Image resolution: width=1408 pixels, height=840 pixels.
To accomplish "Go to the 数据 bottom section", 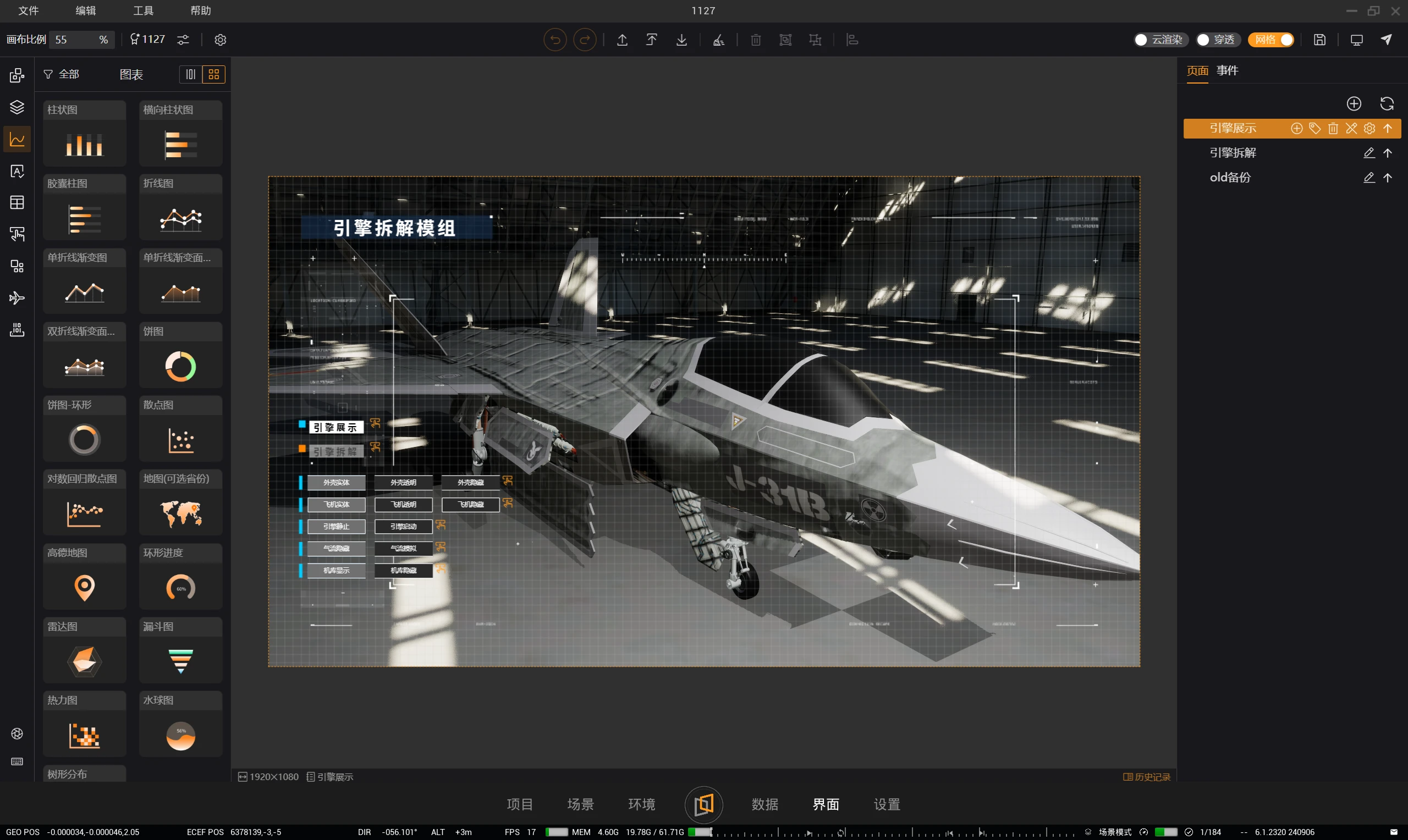I will pos(765,804).
